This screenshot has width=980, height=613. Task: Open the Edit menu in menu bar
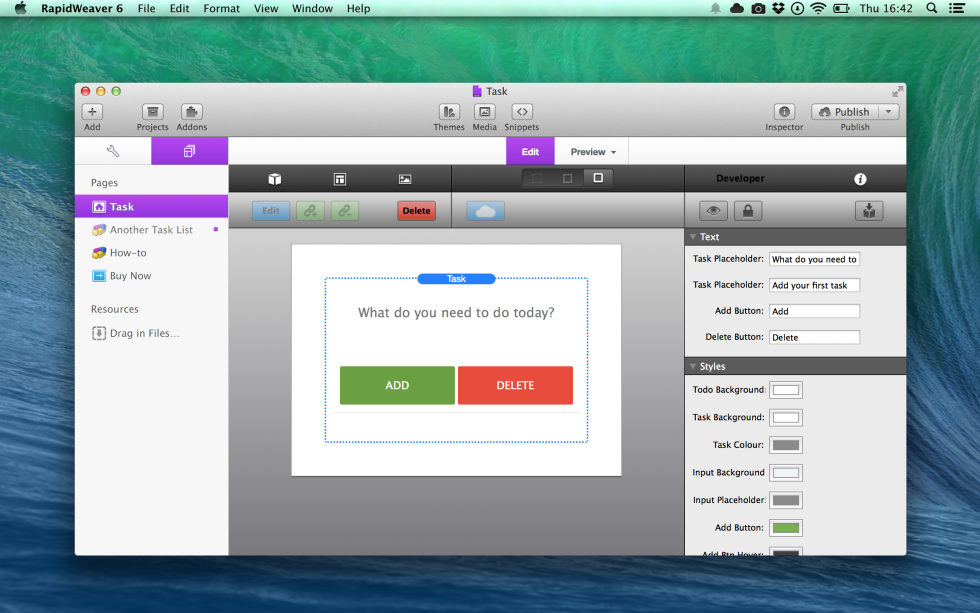(179, 8)
